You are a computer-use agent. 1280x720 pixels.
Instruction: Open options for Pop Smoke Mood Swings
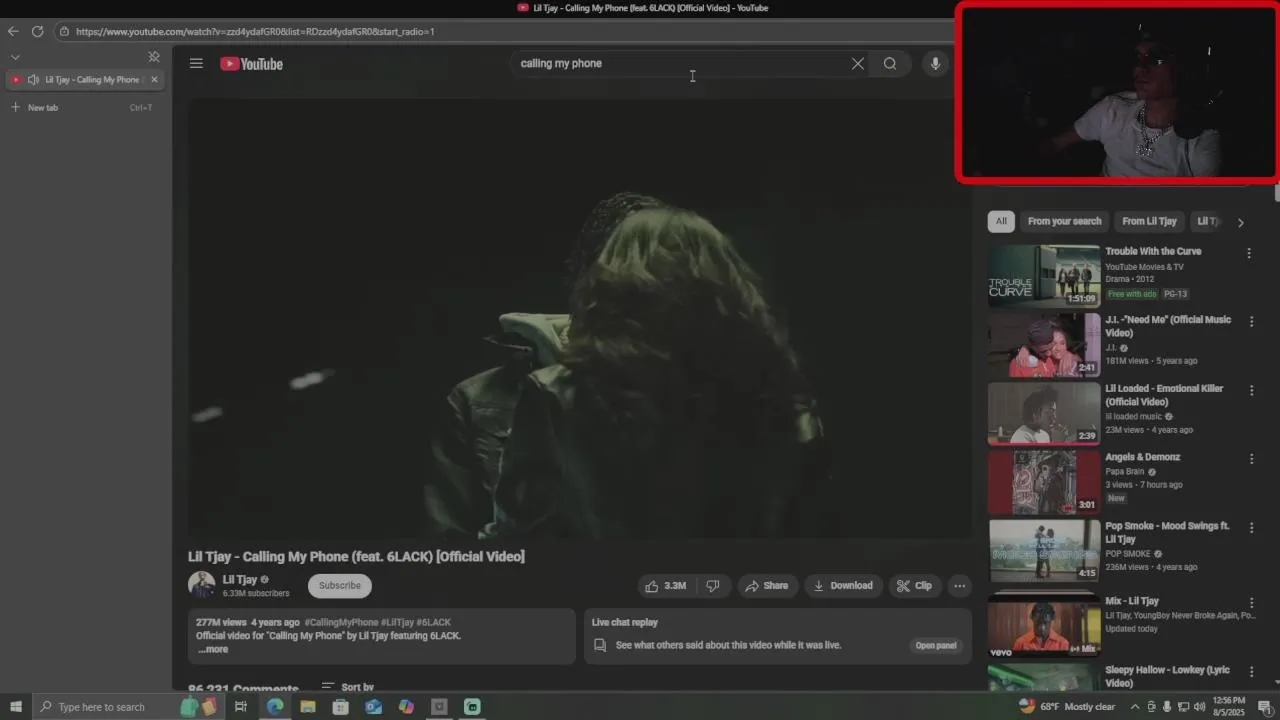1251,527
